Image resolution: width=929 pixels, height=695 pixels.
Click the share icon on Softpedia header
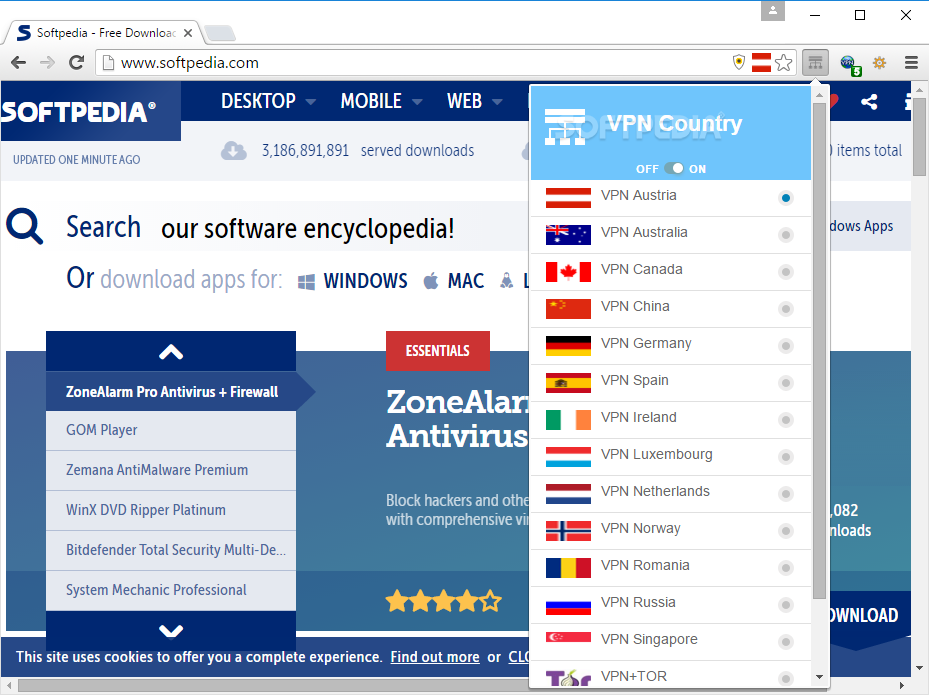point(869,102)
